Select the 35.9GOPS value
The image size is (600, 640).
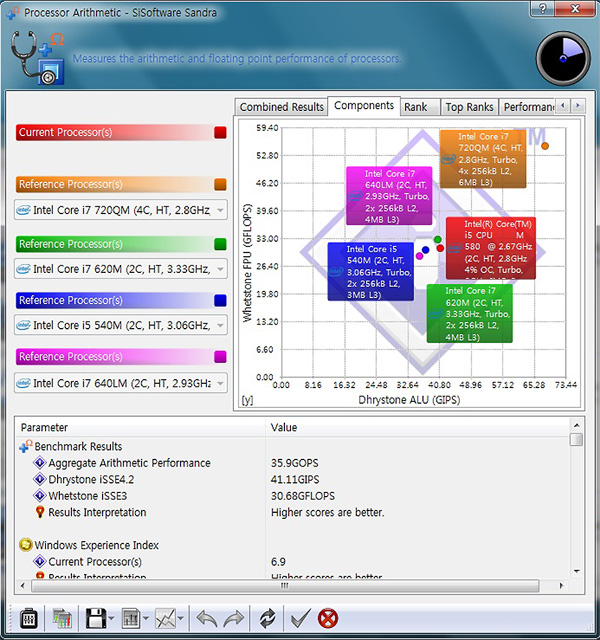295,463
